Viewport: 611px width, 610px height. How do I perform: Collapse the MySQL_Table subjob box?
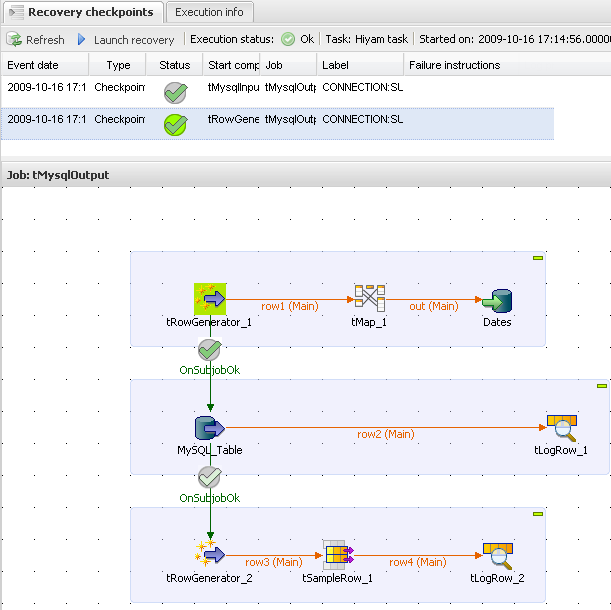pyautogui.click(x=601, y=386)
